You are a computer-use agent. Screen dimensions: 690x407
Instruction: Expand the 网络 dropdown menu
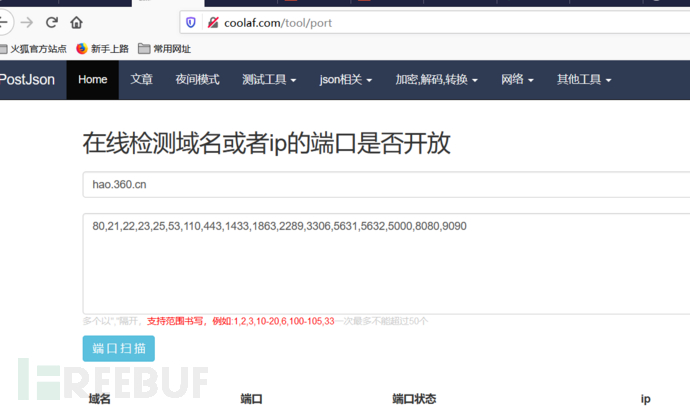[517, 80]
